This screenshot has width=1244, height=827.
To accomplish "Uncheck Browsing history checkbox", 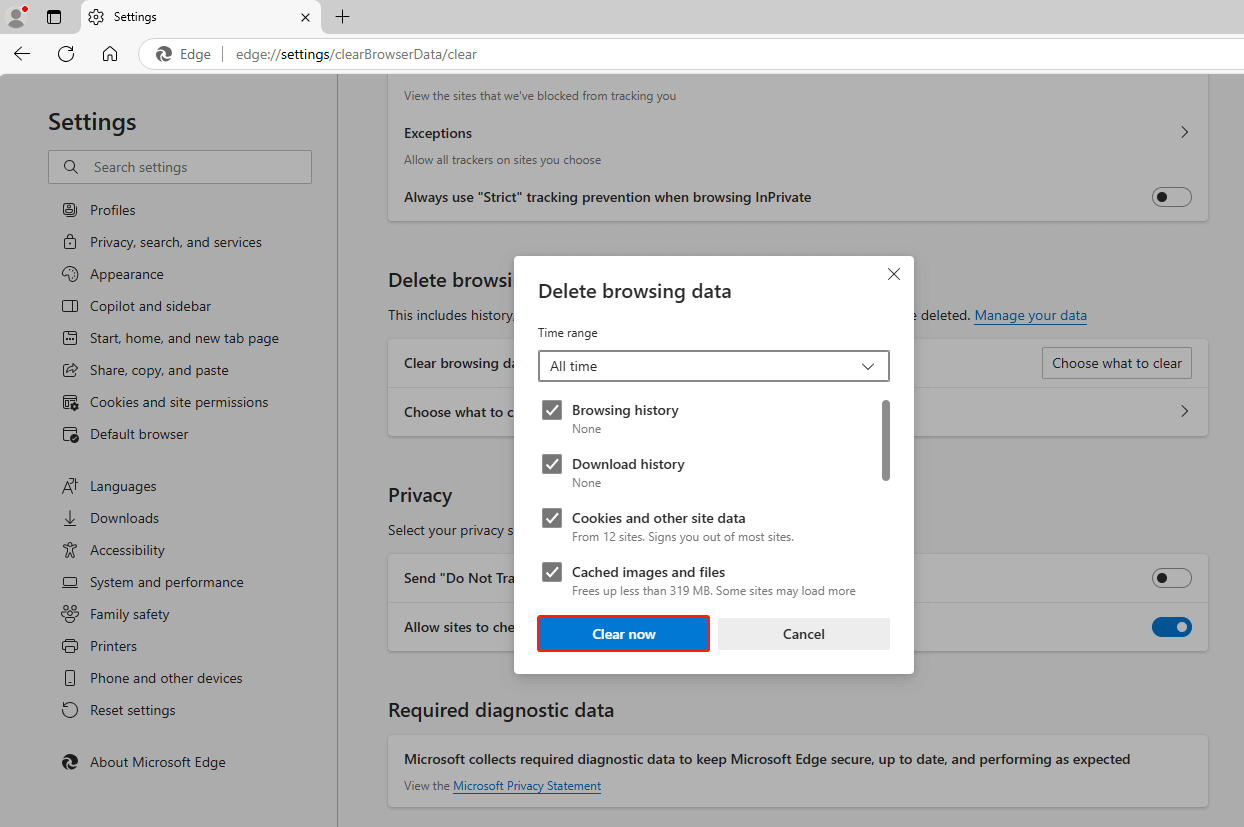I will click(x=552, y=410).
